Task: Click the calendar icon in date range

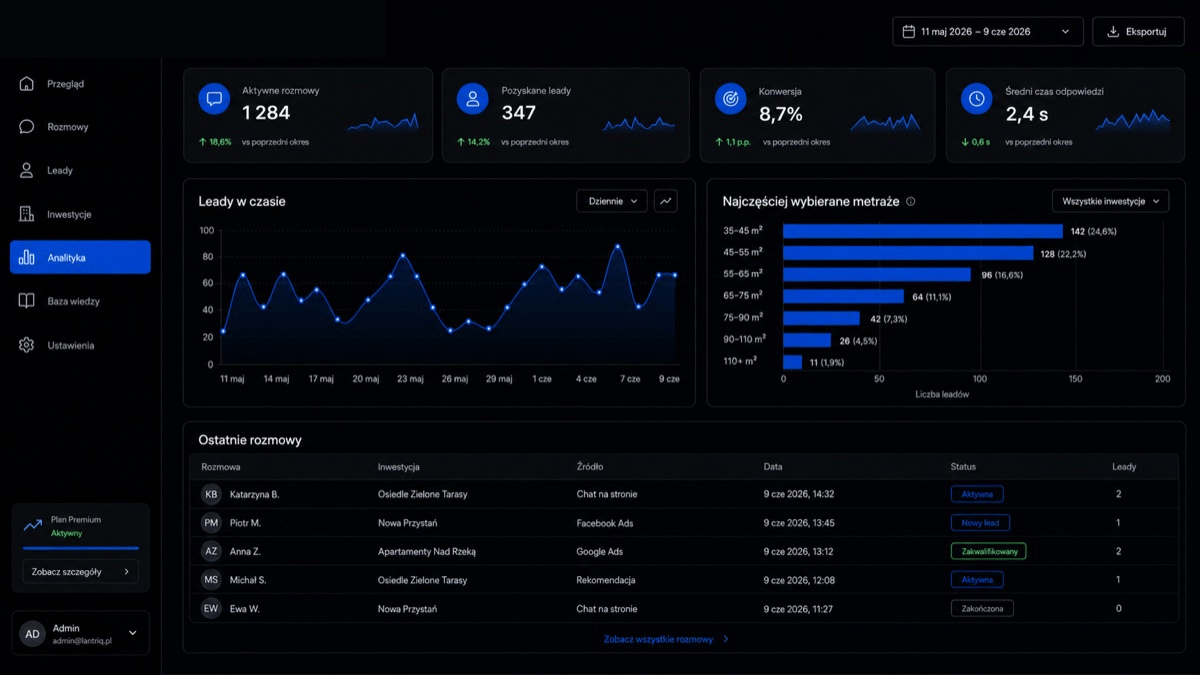Action: coord(909,32)
